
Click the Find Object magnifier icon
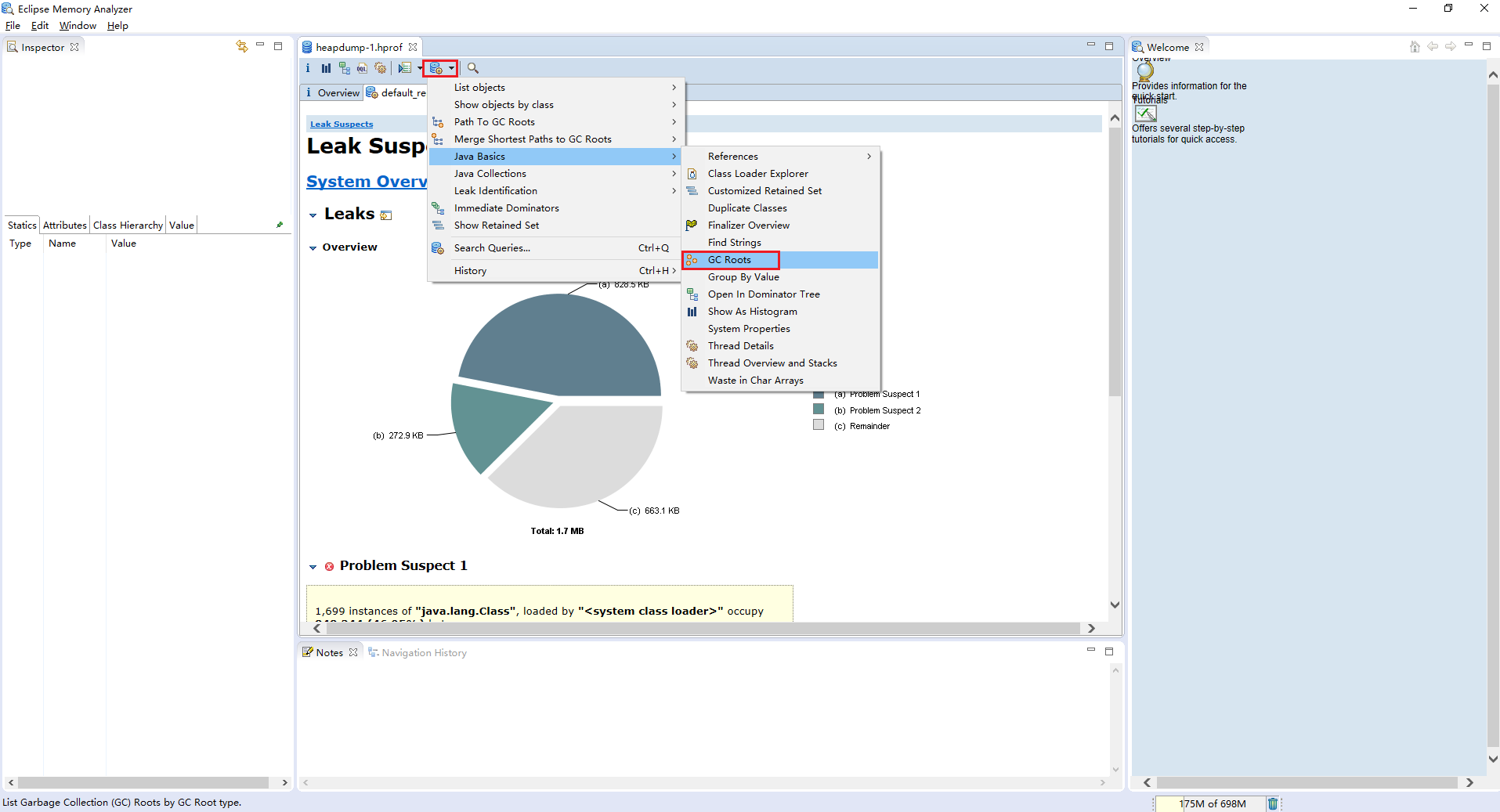[473, 68]
